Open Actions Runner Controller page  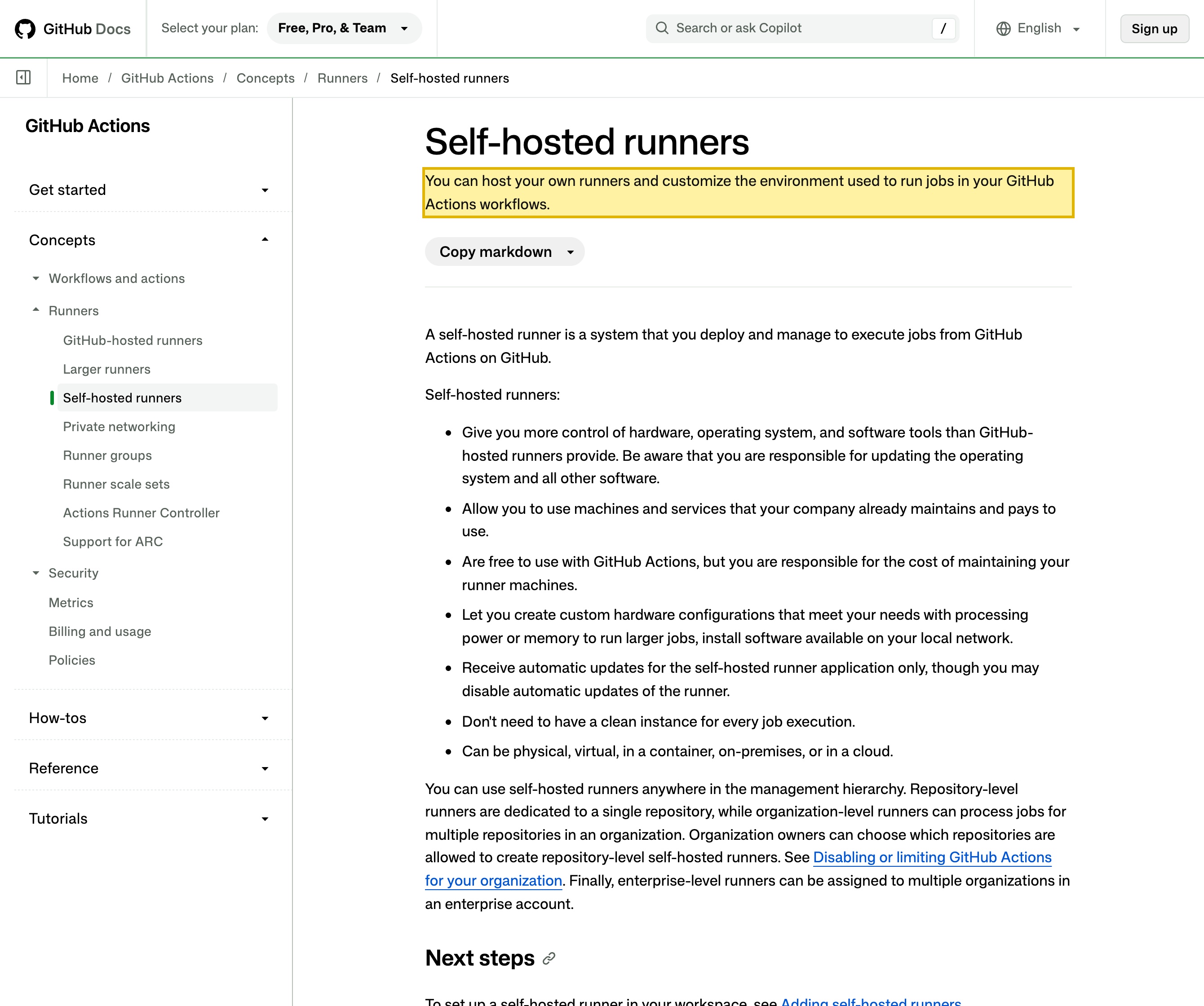[x=141, y=512]
